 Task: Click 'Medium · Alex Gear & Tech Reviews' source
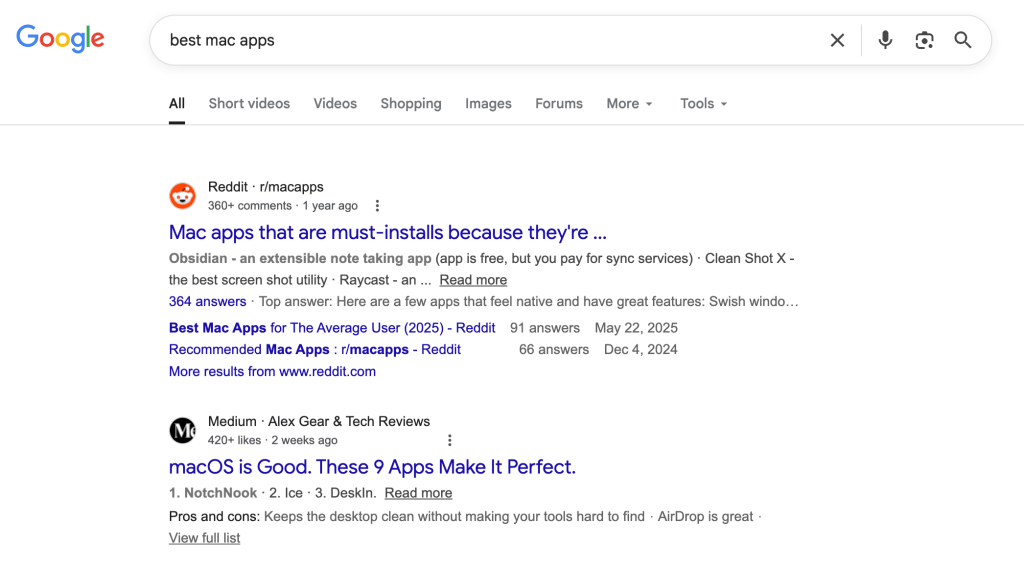coord(319,421)
